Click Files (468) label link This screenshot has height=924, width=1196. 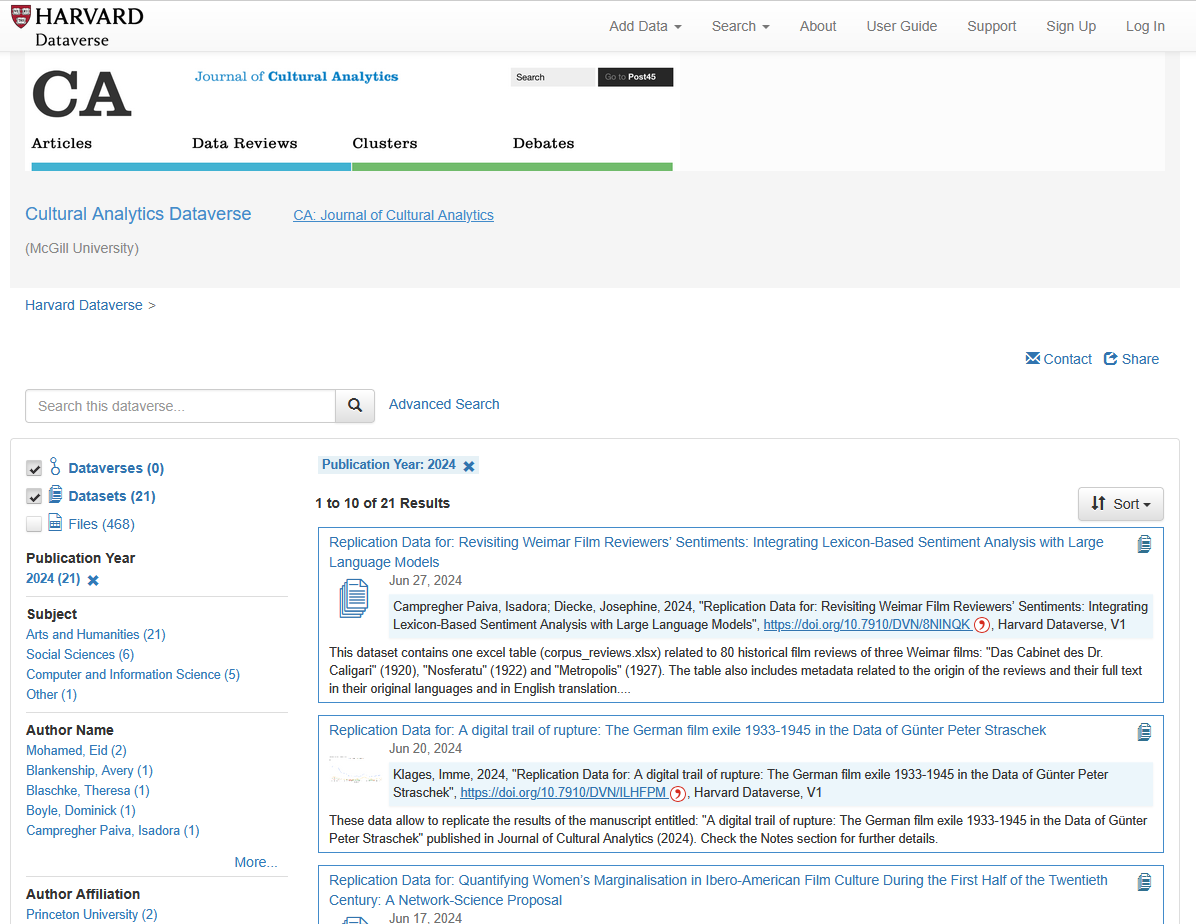101,524
